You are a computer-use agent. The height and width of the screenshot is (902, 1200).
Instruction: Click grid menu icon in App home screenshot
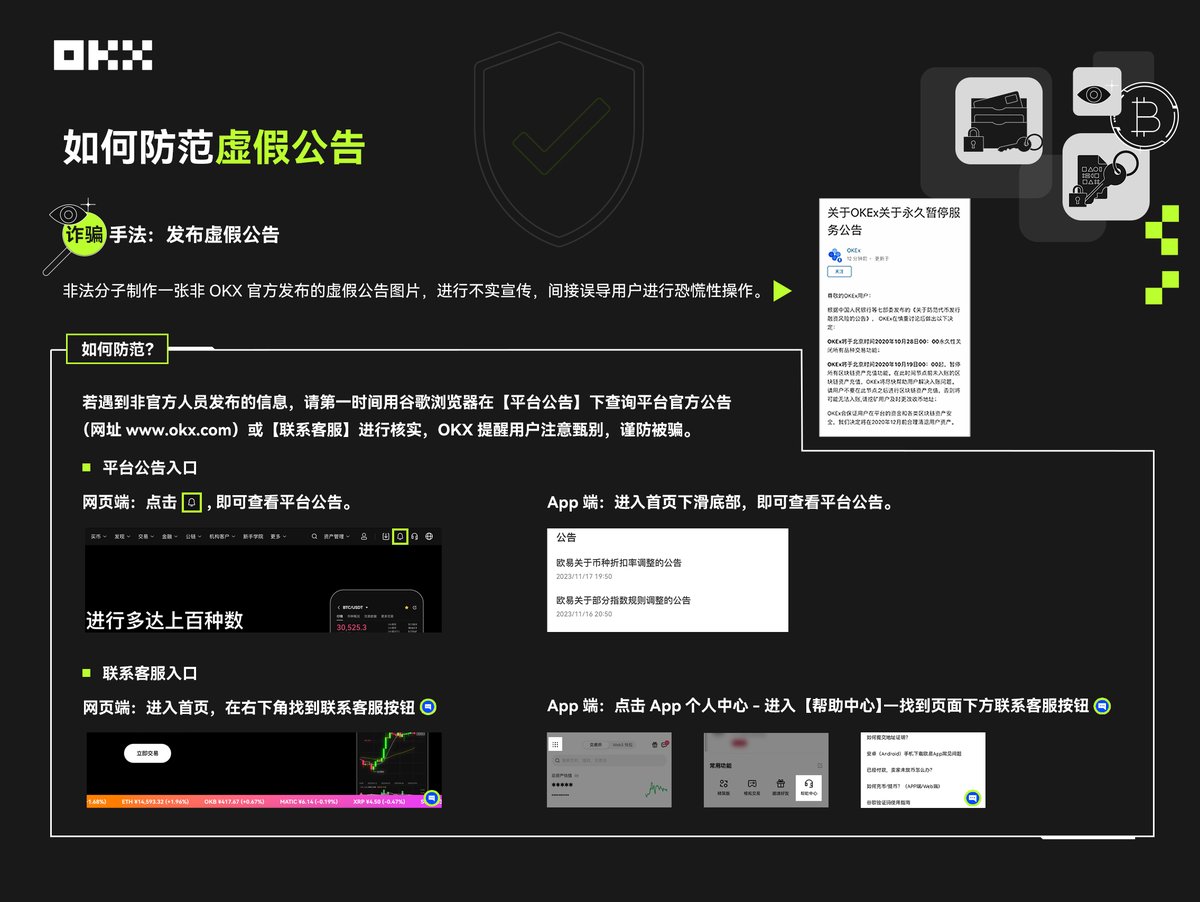click(555, 745)
